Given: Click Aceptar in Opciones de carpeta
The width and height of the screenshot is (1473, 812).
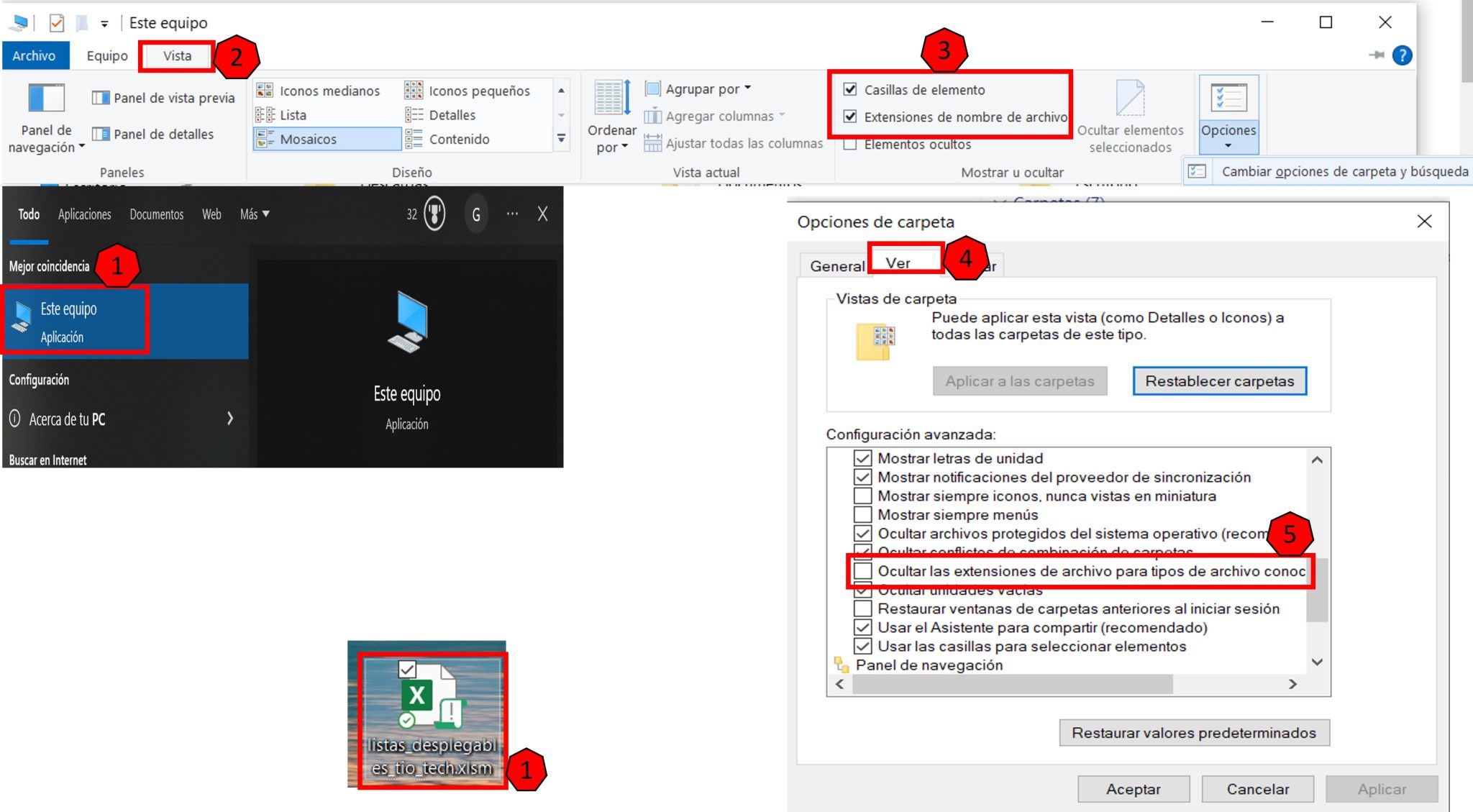Looking at the screenshot, I should click(x=1134, y=789).
